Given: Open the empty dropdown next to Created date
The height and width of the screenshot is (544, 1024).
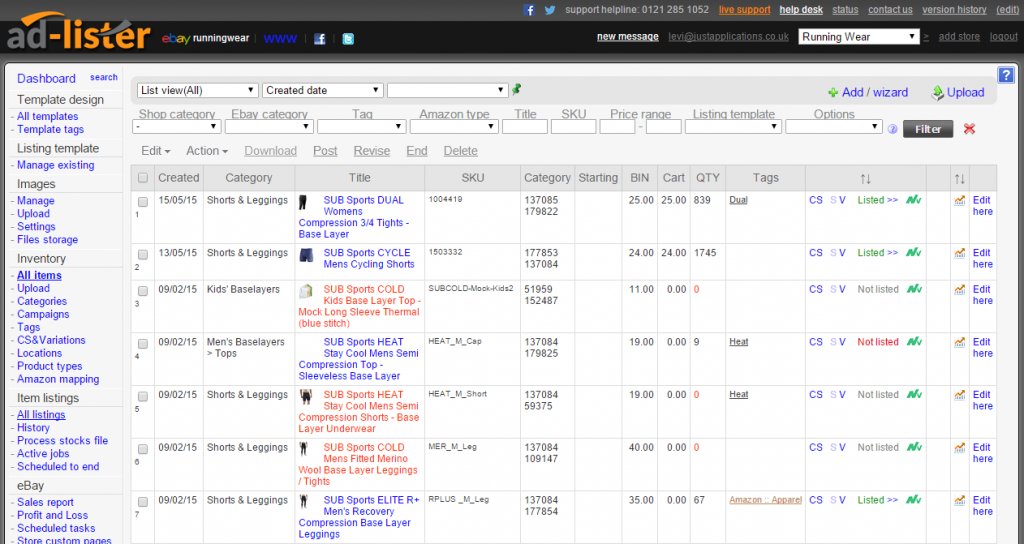Looking at the screenshot, I should pyautogui.click(x=447, y=90).
